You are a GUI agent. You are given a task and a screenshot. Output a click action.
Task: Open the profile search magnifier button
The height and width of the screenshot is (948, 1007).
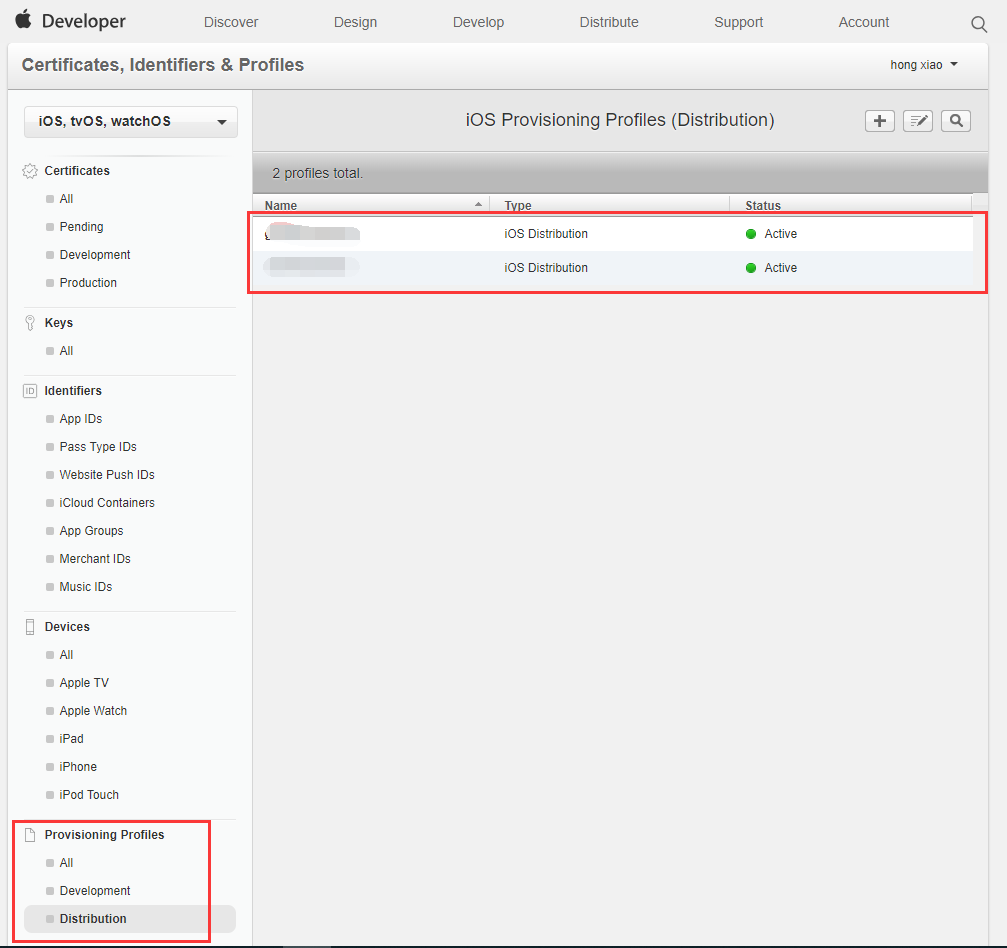[x=956, y=121]
